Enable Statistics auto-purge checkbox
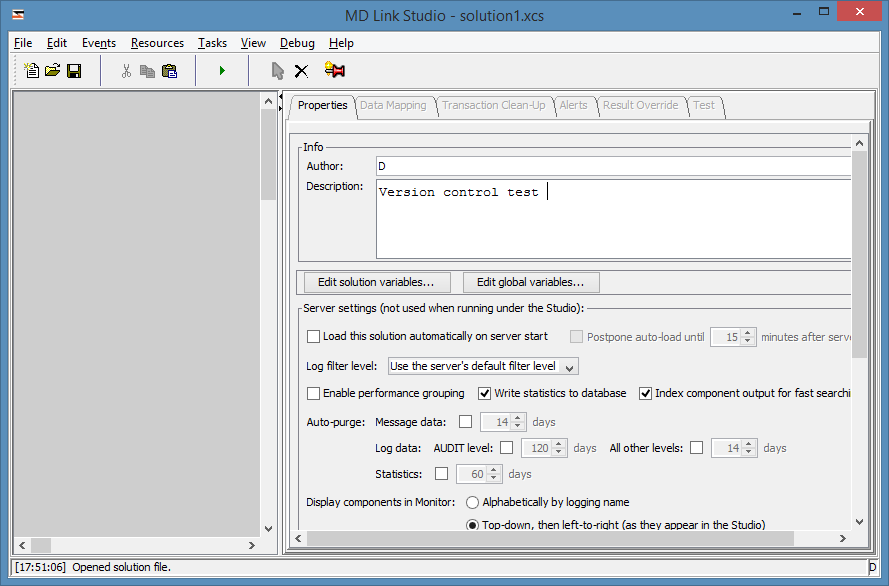 pos(441,474)
